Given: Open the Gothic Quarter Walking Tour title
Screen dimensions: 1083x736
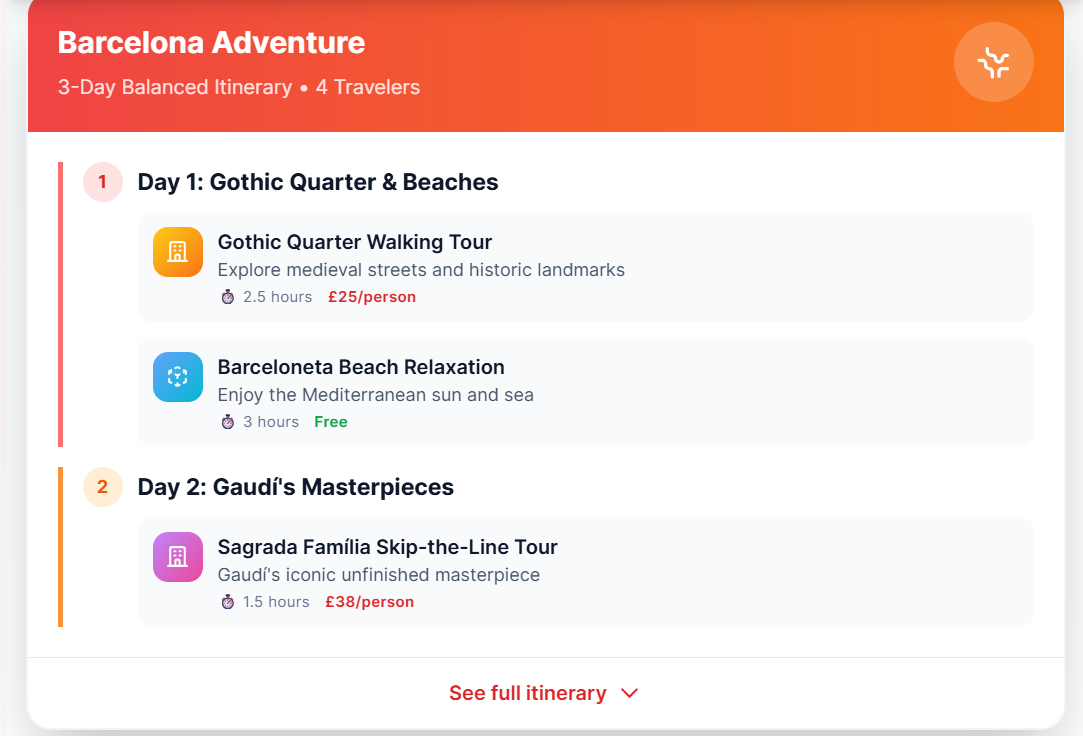Looking at the screenshot, I should (x=354, y=242).
